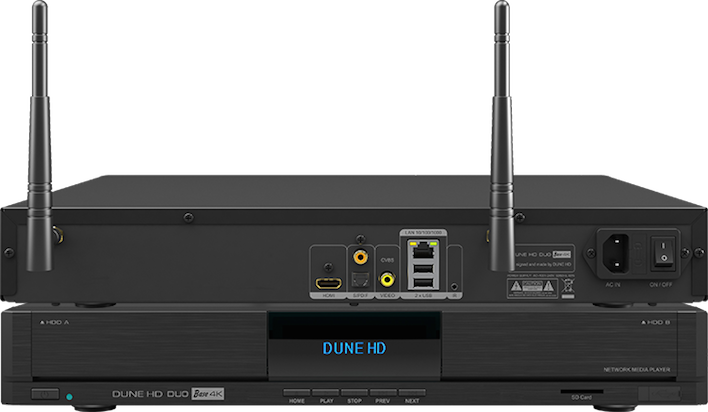
Task: Click the front-right panel flap
Action: [660, 393]
